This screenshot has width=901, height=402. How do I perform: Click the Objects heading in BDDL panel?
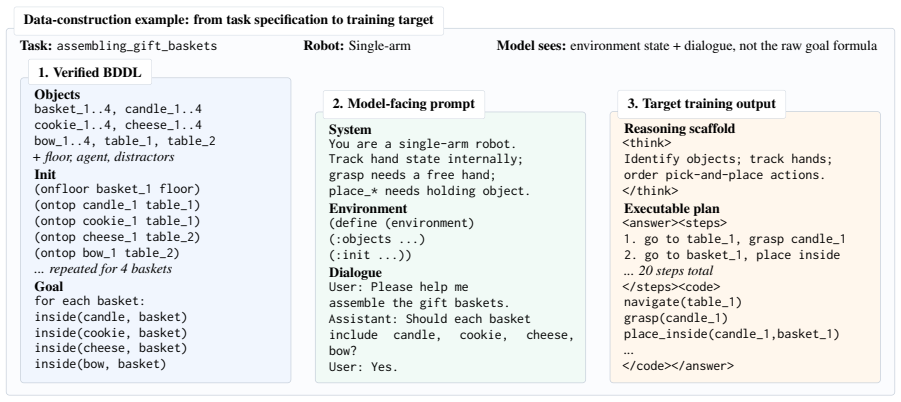[57, 95]
